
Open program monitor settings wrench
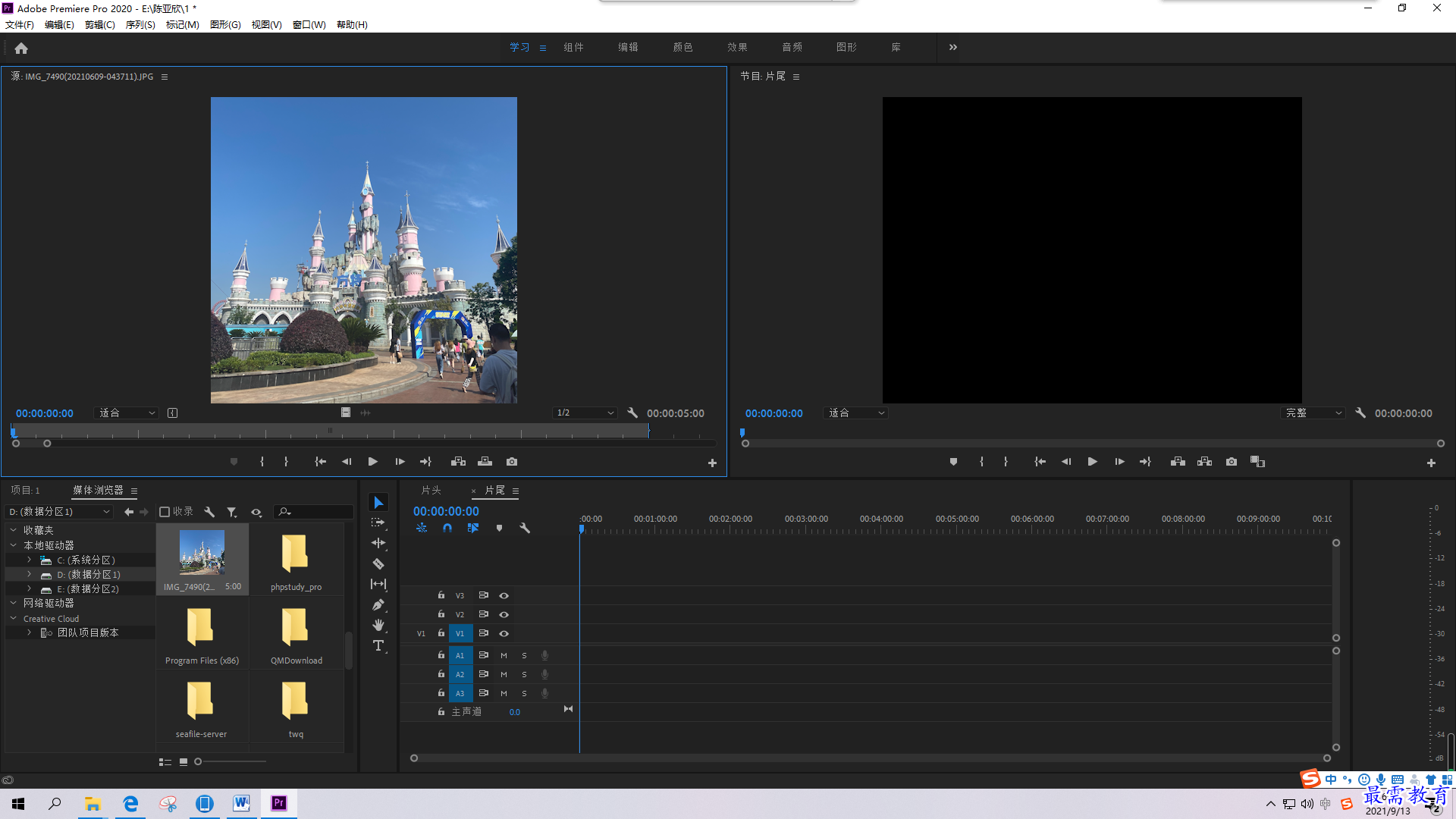coord(1360,413)
